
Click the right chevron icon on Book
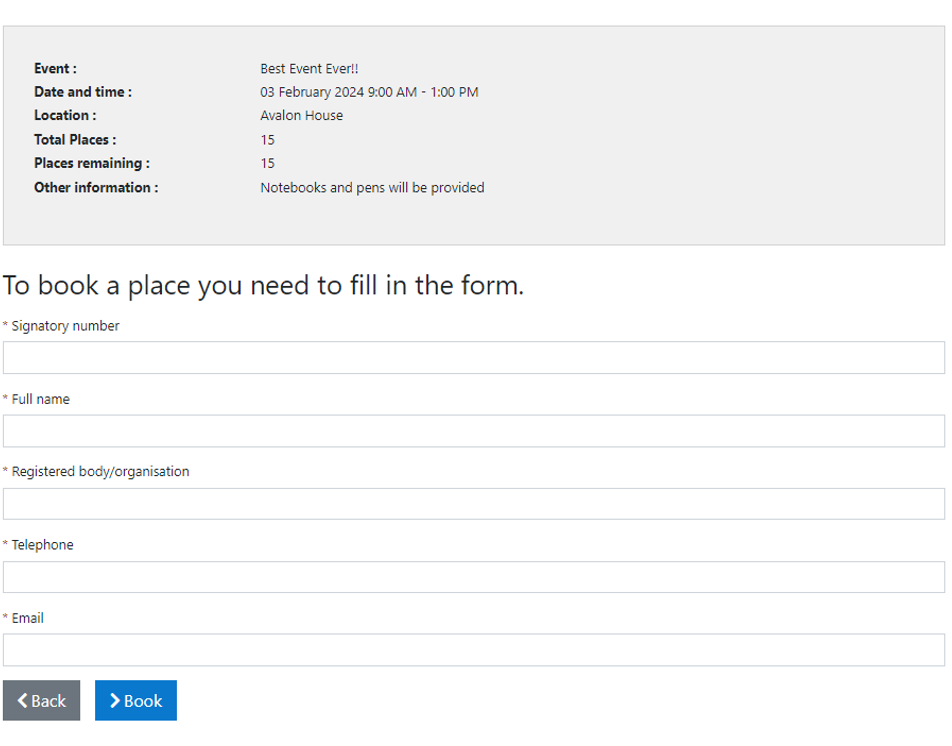pyautogui.click(x=115, y=701)
